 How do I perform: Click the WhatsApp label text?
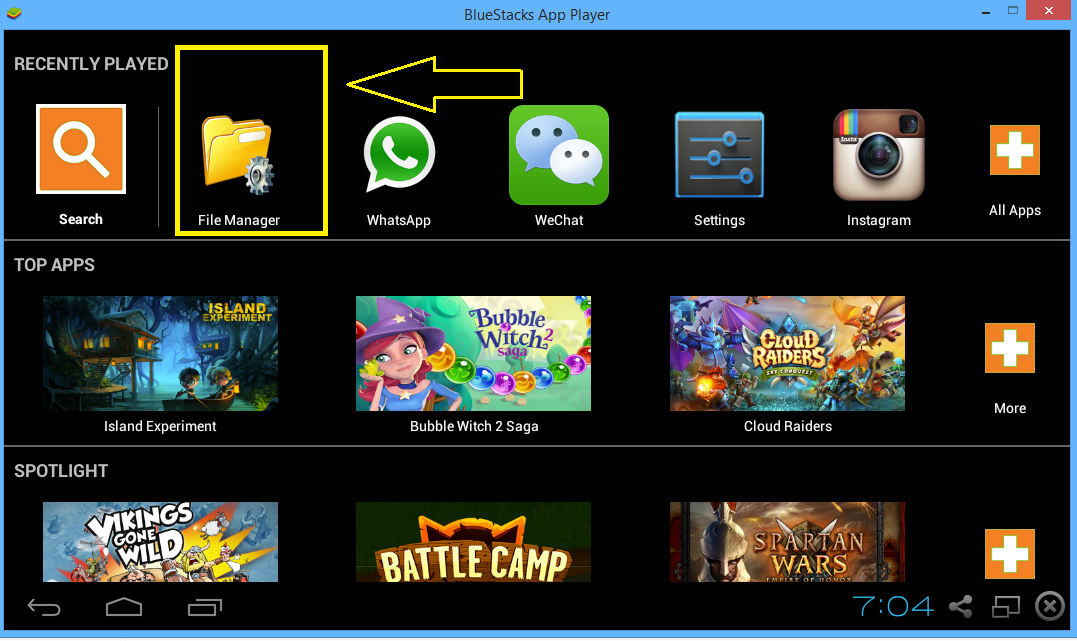398,221
